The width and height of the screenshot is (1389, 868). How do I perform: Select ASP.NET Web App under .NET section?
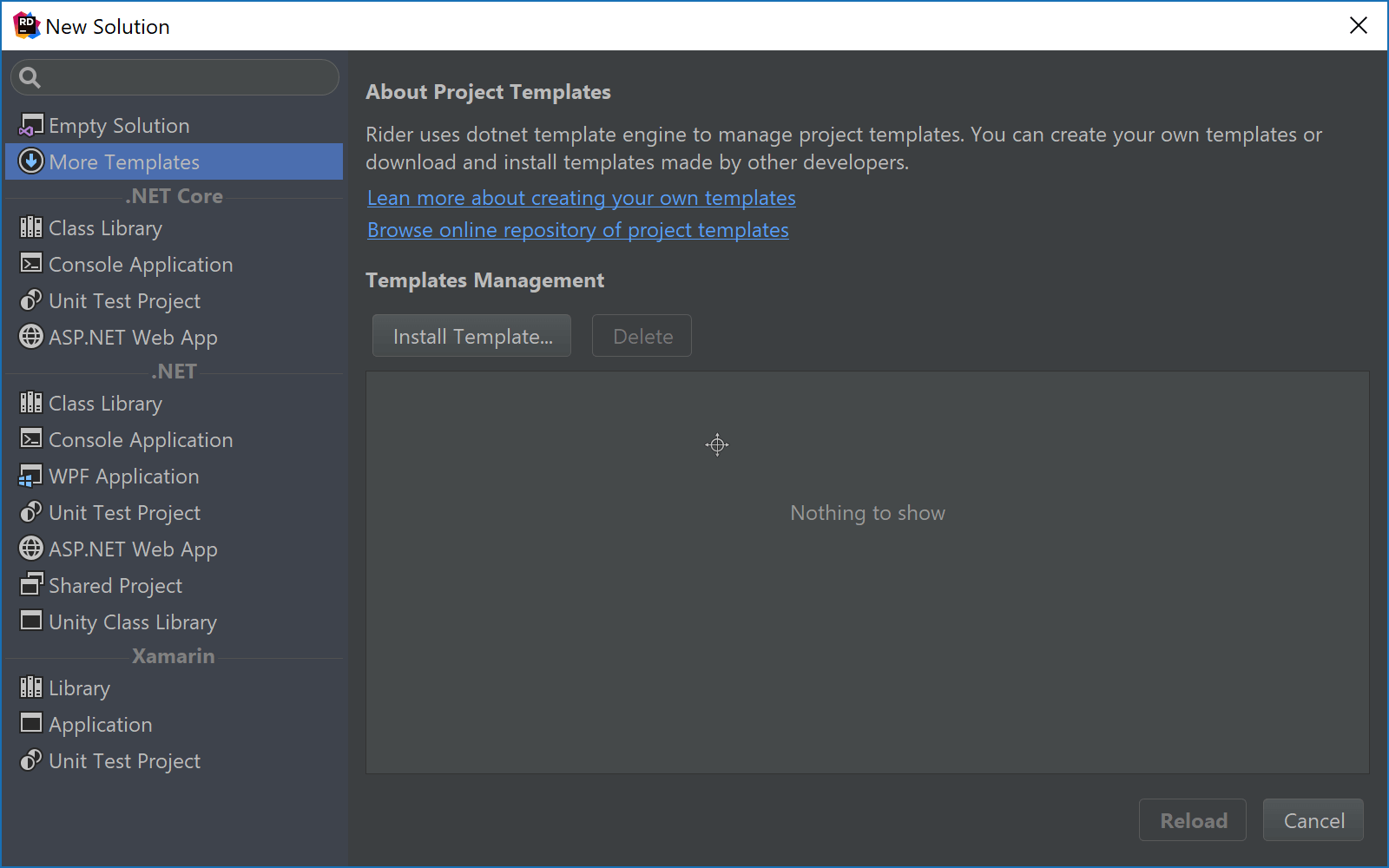174,549
